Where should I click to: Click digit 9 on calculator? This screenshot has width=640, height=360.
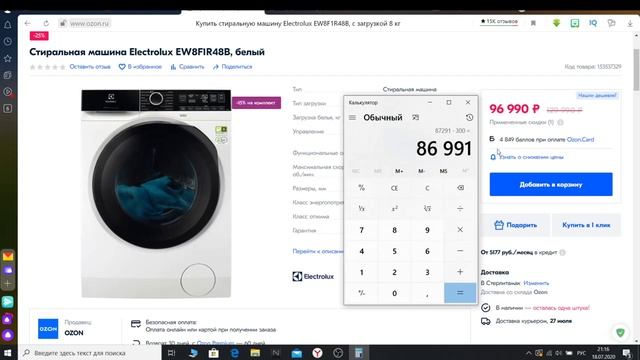pyautogui.click(x=427, y=230)
